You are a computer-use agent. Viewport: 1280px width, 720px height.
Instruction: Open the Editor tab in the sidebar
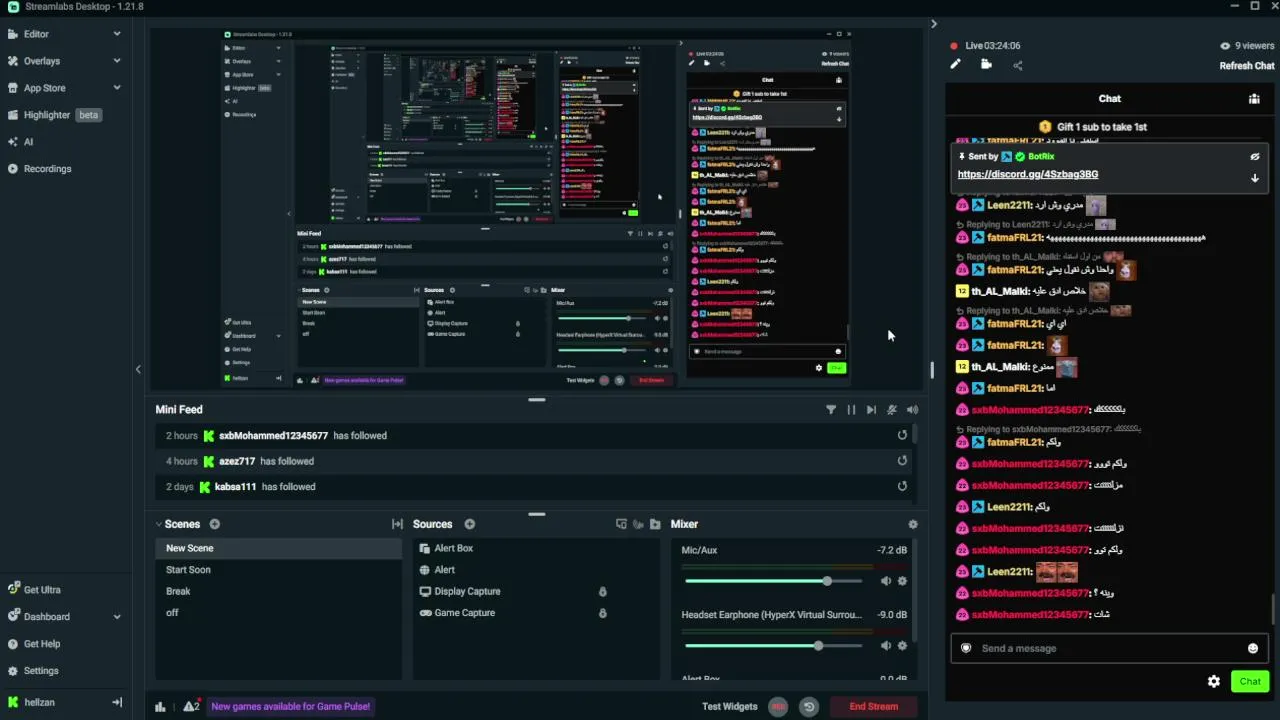(x=36, y=34)
